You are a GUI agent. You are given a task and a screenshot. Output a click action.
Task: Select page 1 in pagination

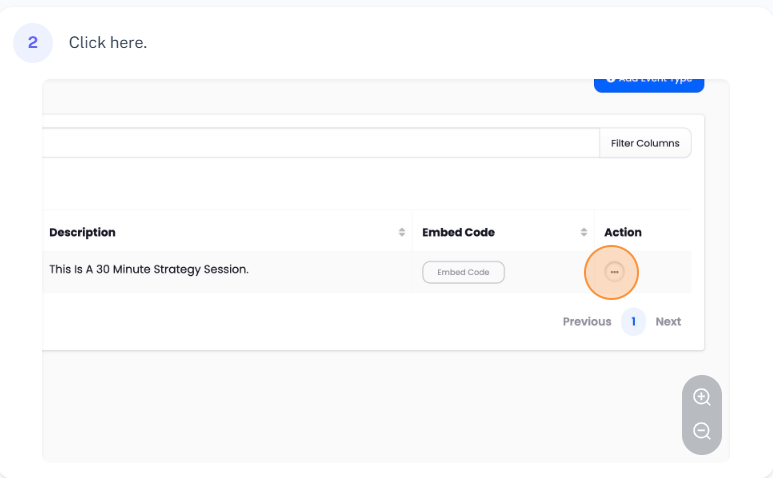(633, 321)
